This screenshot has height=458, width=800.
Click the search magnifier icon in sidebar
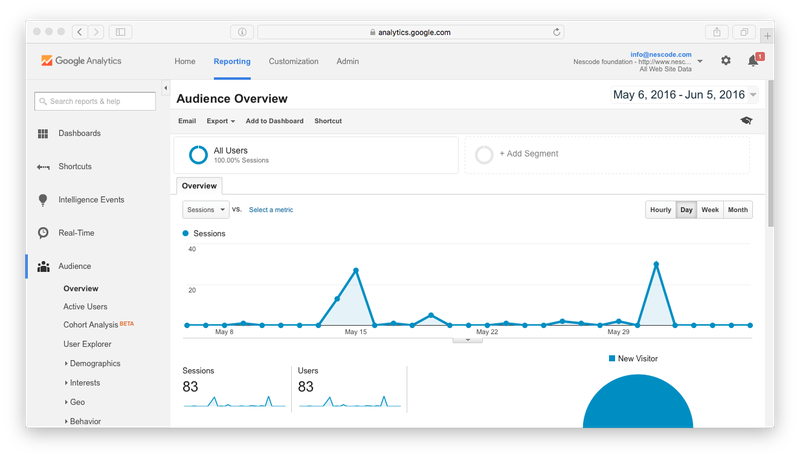pyautogui.click(x=43, y=101)
